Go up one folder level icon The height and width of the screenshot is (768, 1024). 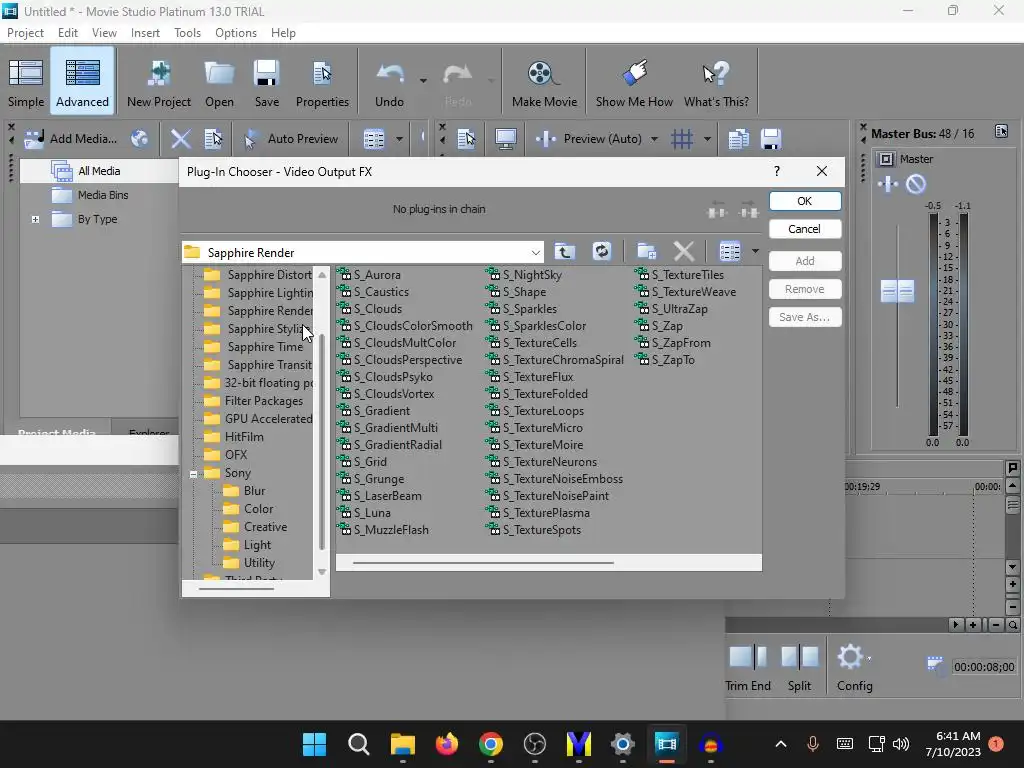[x=565, y=251]
